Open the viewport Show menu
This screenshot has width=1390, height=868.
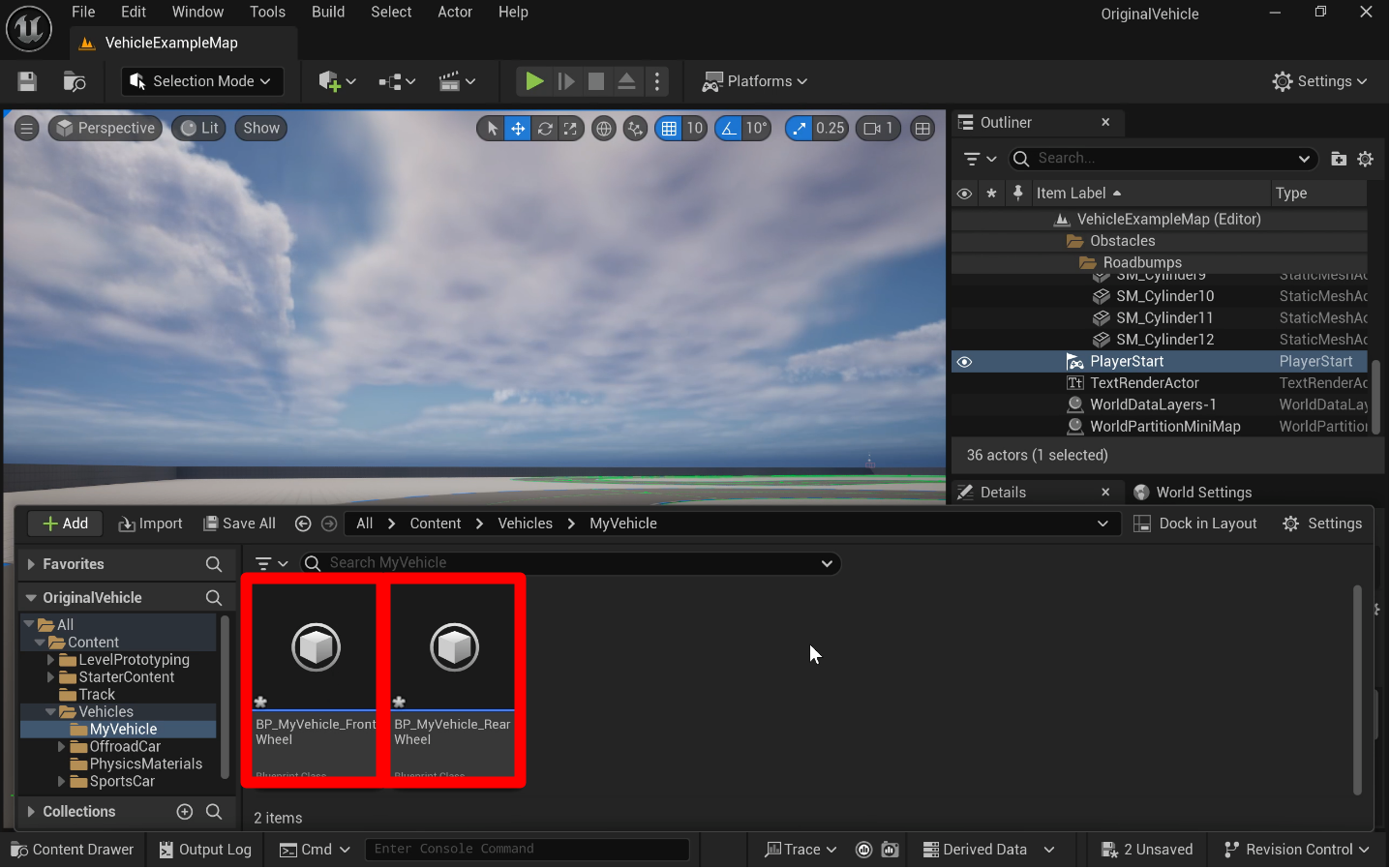coord(261,128)
